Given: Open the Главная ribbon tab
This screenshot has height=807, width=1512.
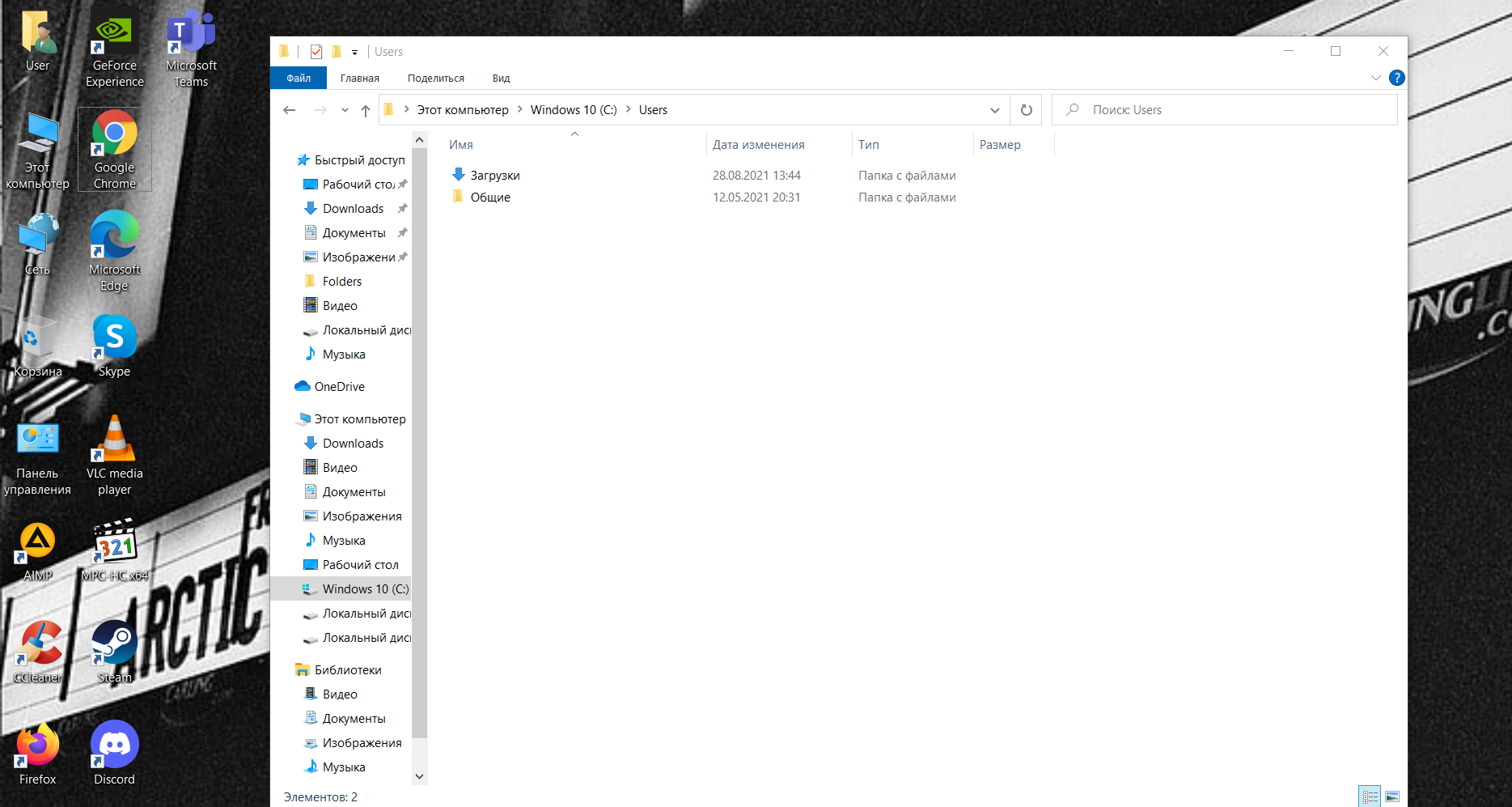Looking at the screenshot, I should 360,78.
